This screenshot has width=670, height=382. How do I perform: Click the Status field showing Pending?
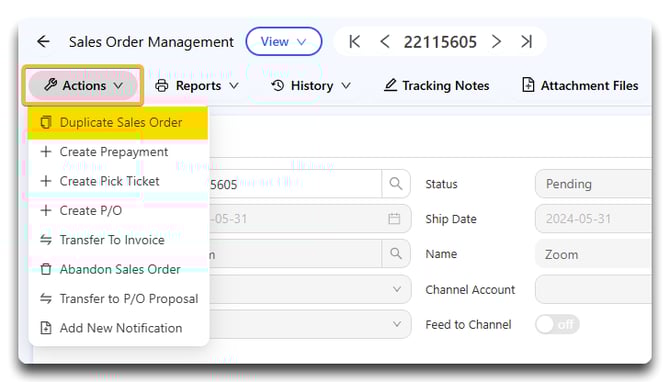(593, 184)
